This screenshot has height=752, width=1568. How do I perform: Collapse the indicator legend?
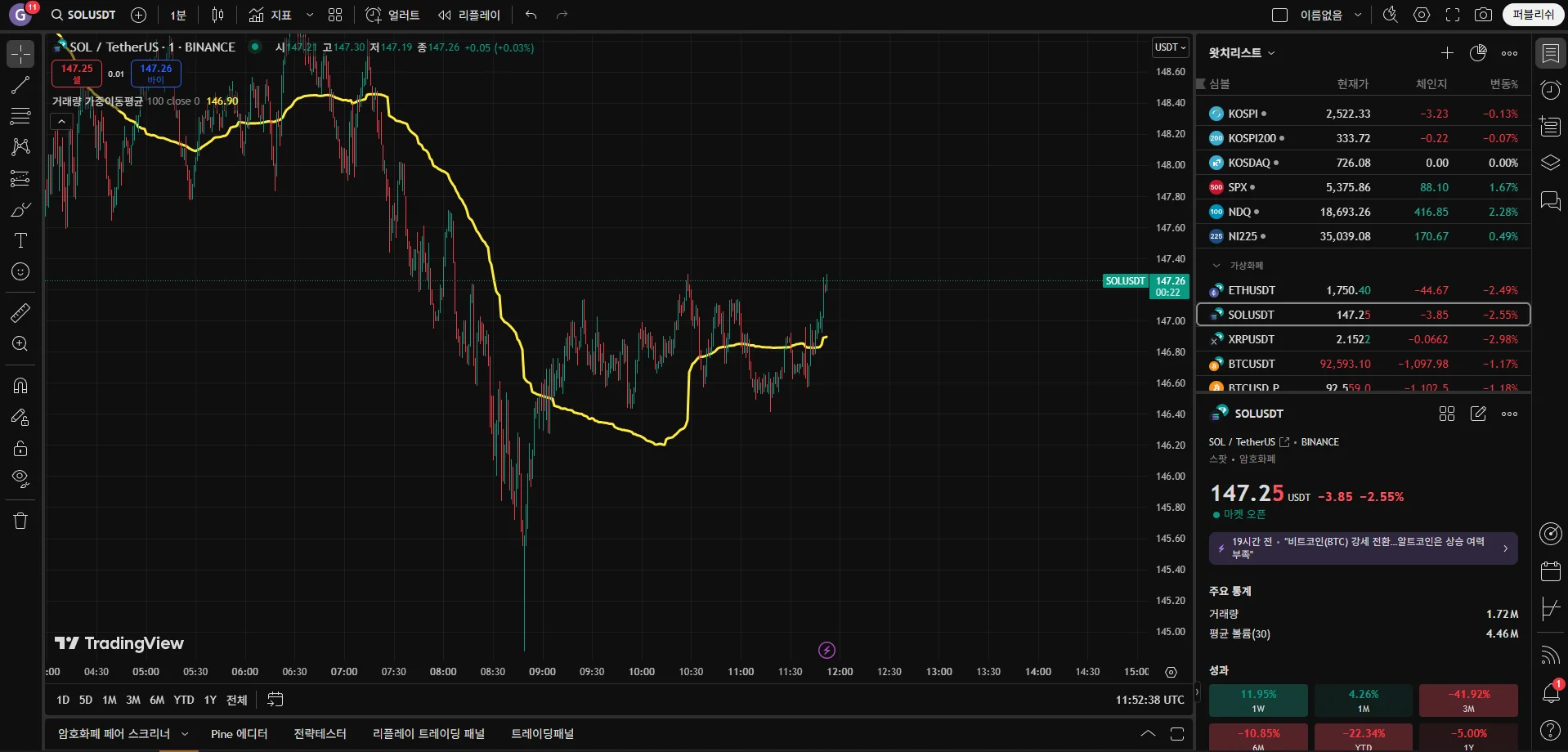click(x=61, y=122)
